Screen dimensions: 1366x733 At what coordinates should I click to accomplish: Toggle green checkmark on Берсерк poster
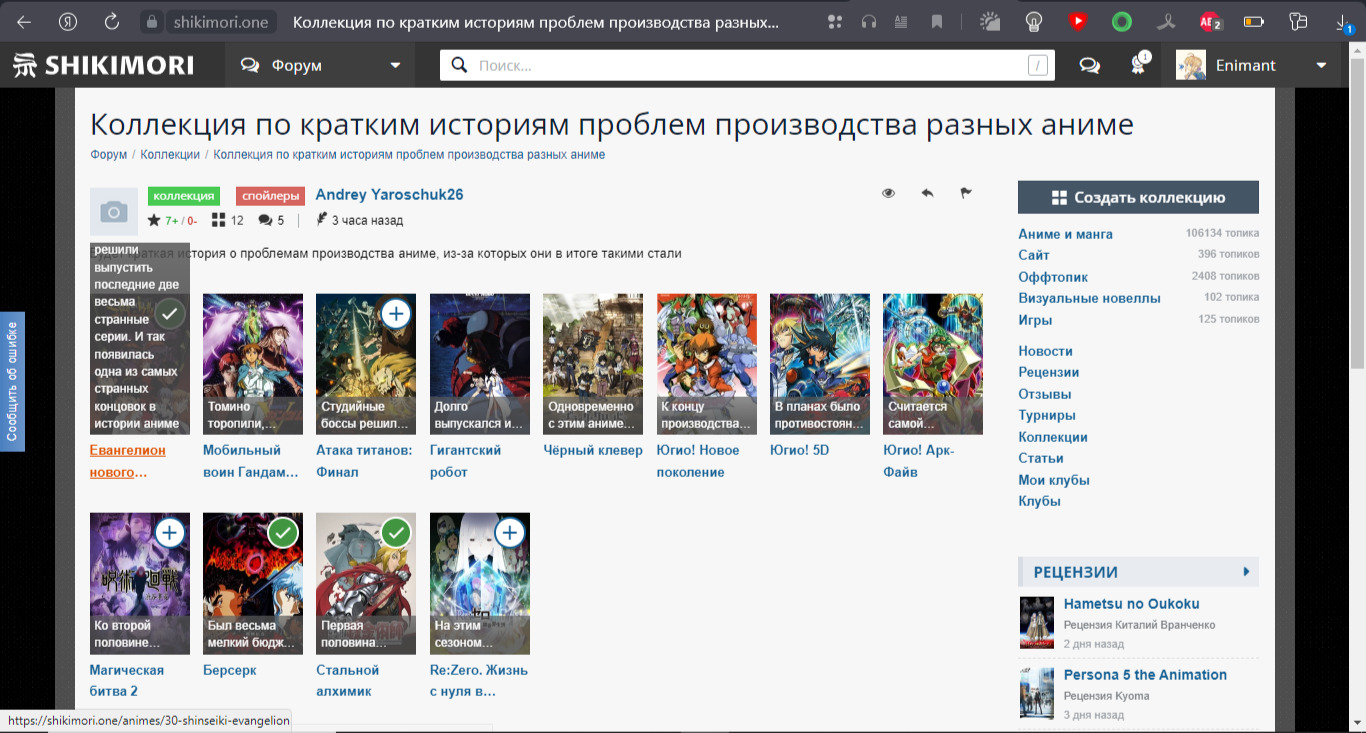pos(283,533)
